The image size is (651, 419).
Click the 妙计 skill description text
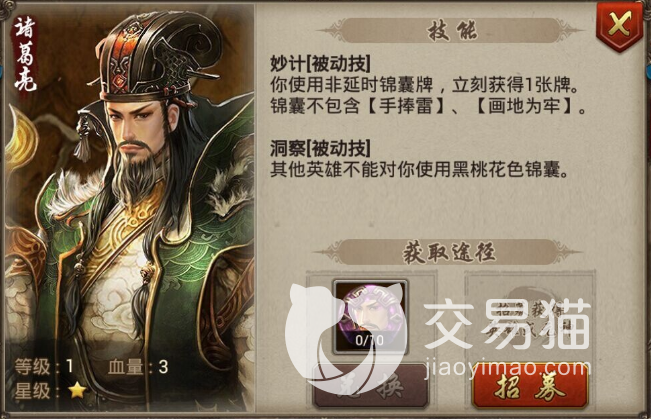[x=429, y=96]
